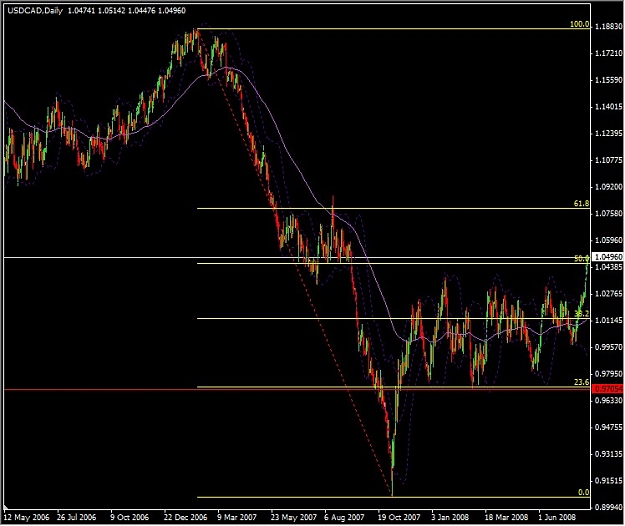Viewport: 625px width, 526px height.
Task: Click the 1.09200 price axis value
Action: [608, 187]
